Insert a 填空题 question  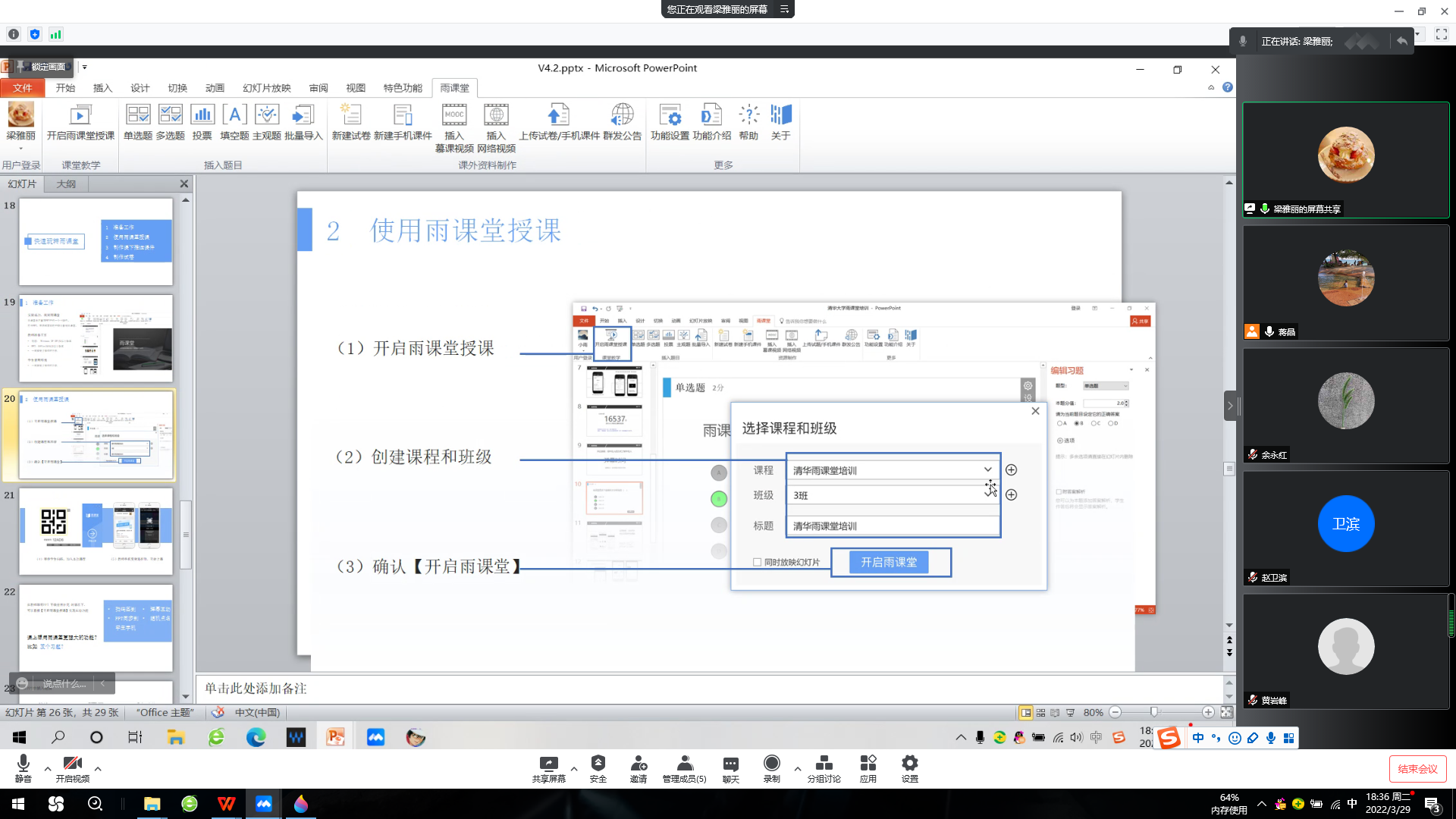coord(234,122)
